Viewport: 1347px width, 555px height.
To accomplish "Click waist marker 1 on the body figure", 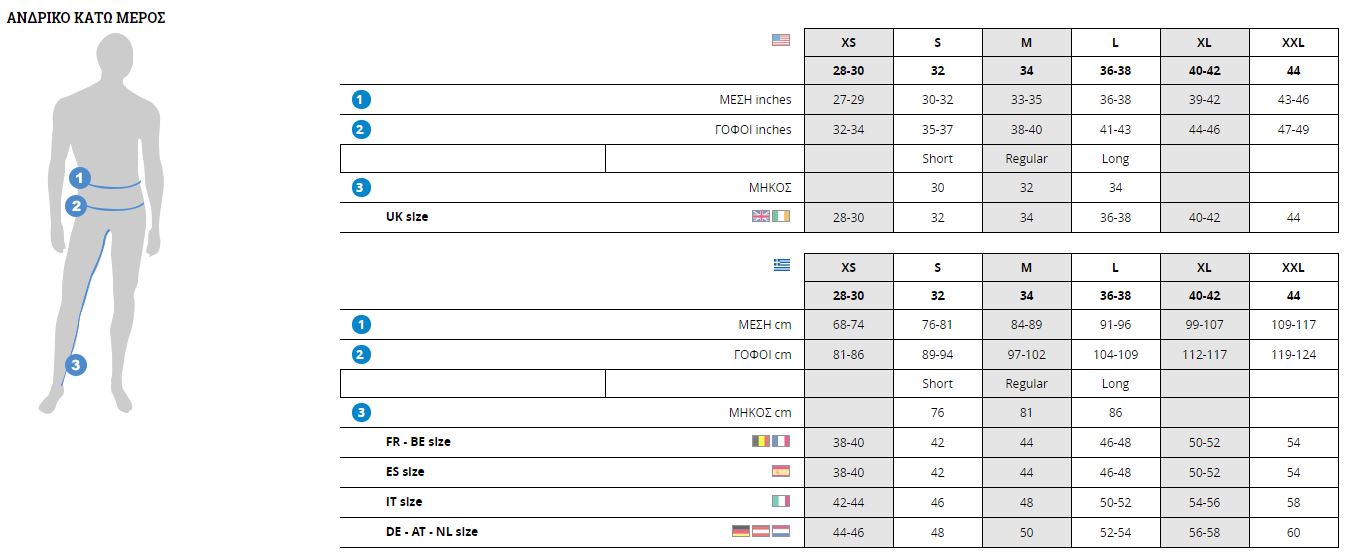I will 80,178.
